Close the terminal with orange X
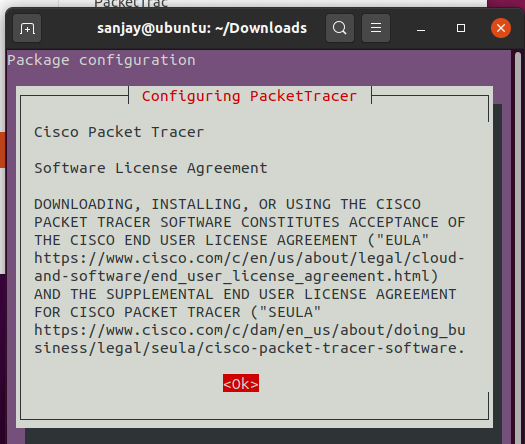 501,28
